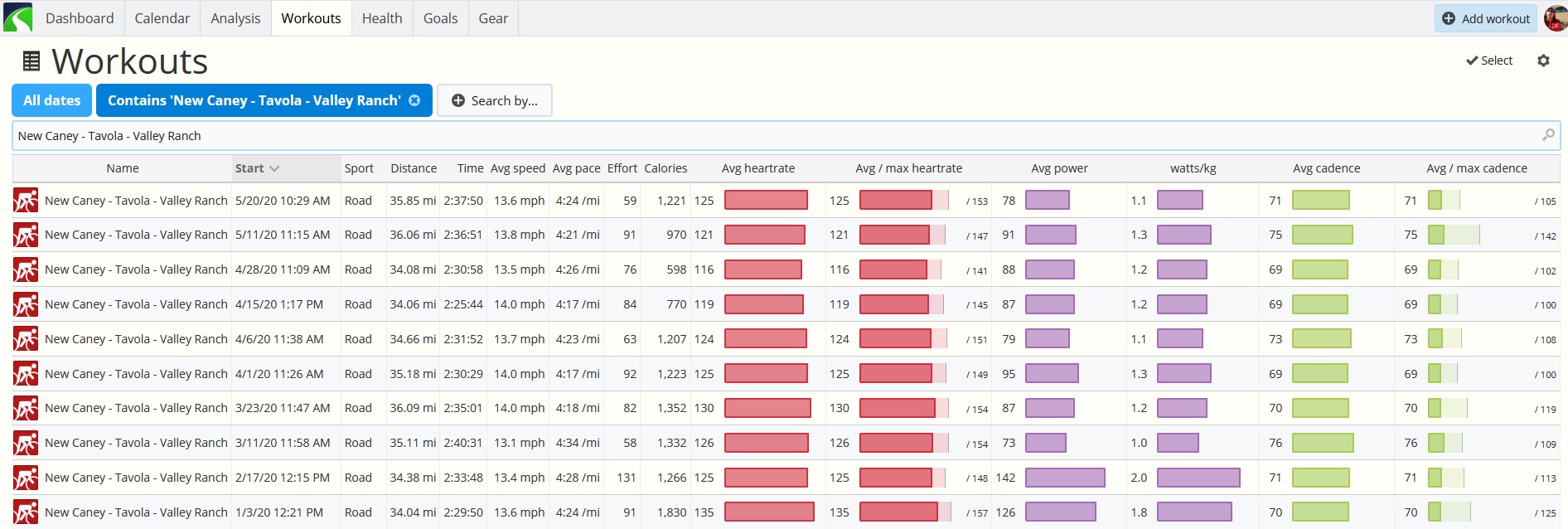
Task: Click avg cadence bar for 3/11/20 row
Action: click(x=1323, y=443)
